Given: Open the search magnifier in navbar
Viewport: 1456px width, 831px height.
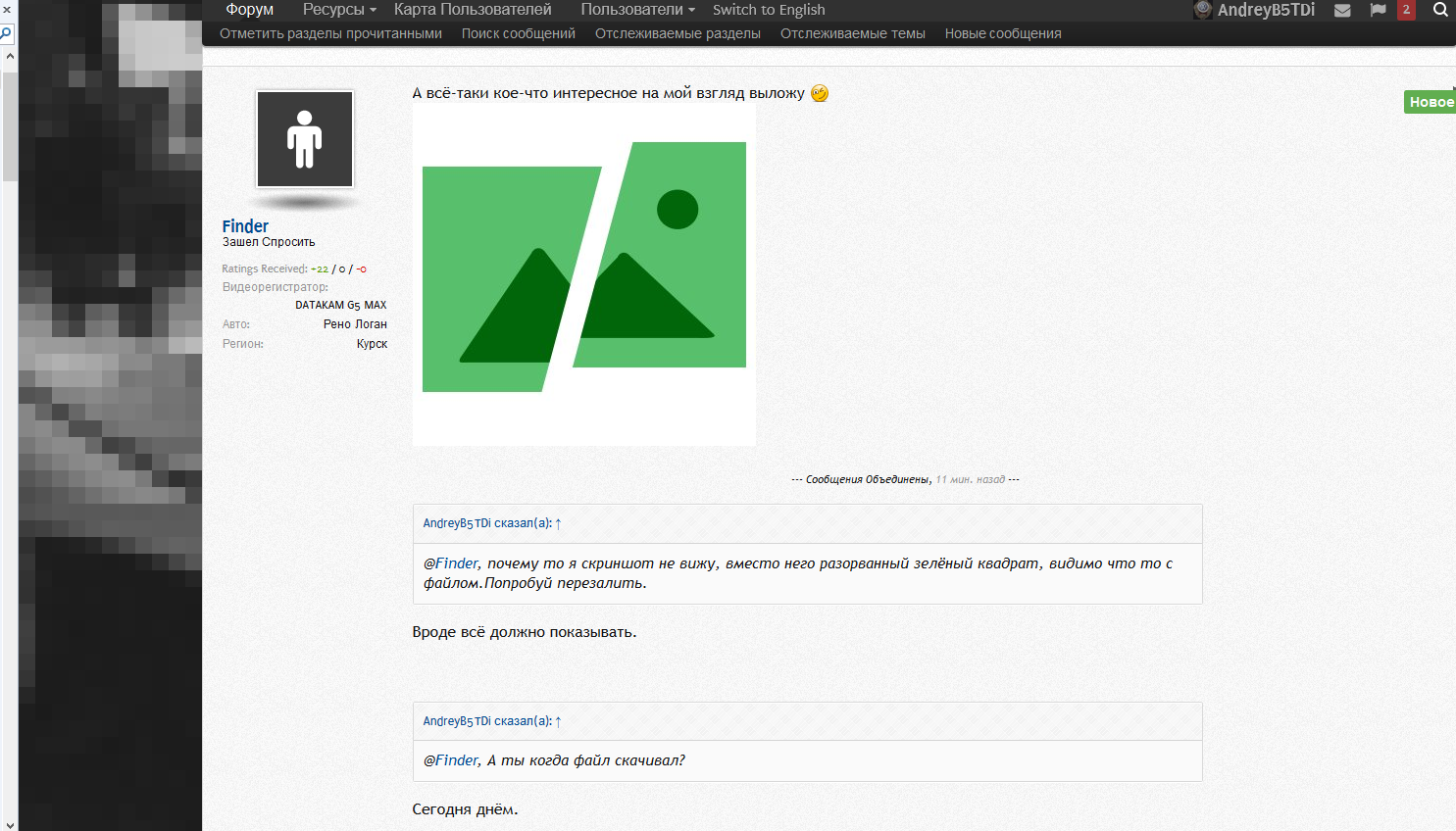Looking at the screenshot, I should point(1439,10).
